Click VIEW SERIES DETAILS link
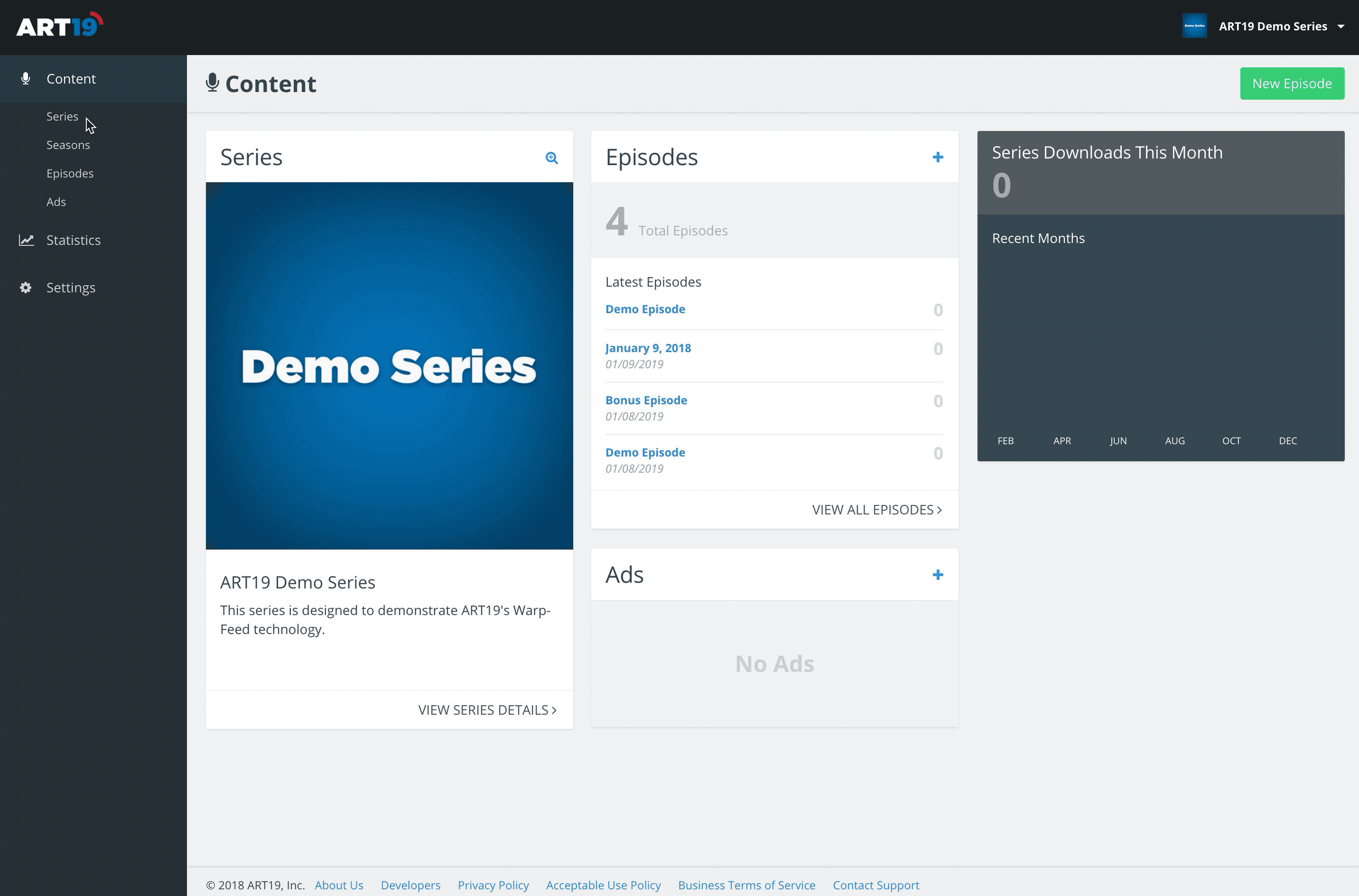The height and width of the screenshot is (896, 1359). click(x=487, y=710)
